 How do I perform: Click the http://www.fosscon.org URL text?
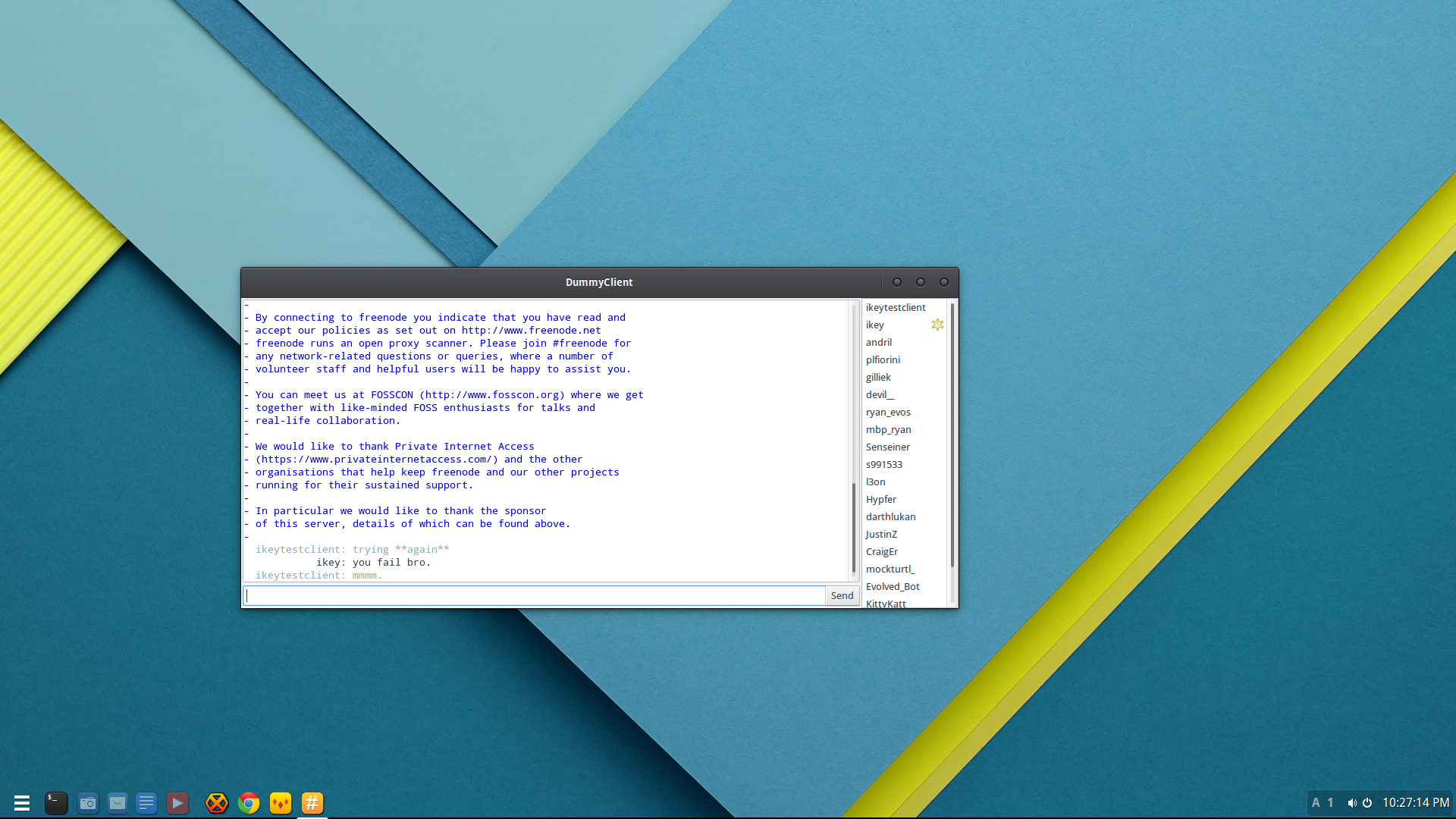492,395
